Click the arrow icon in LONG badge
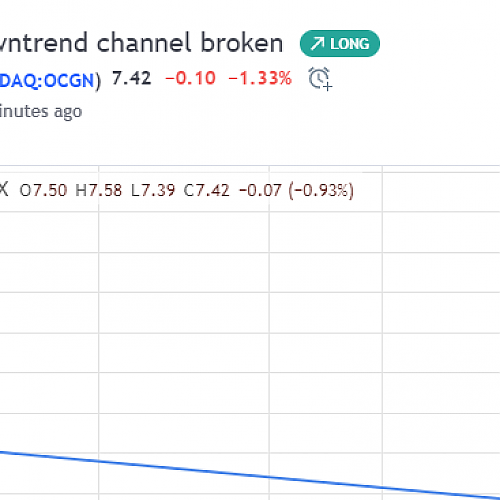This screenshot has height=500, width=500. [x=317, y=44]
